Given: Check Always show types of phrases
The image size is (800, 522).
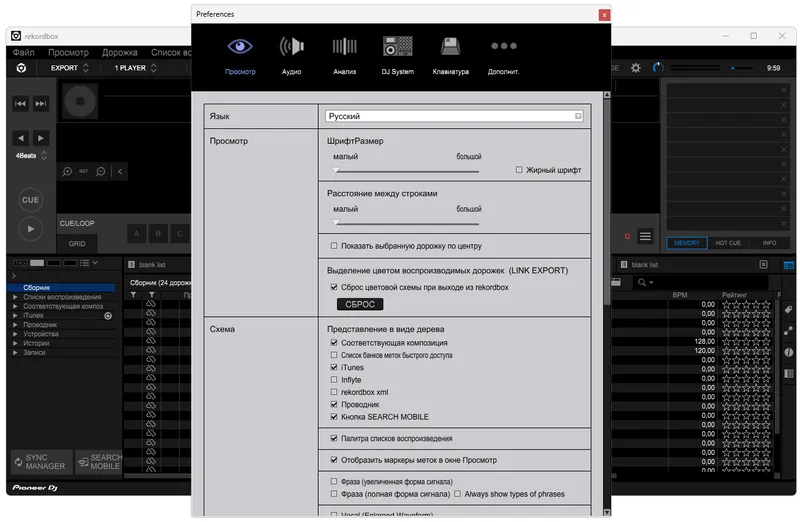Looking at the screenshot, I should 457,494.
